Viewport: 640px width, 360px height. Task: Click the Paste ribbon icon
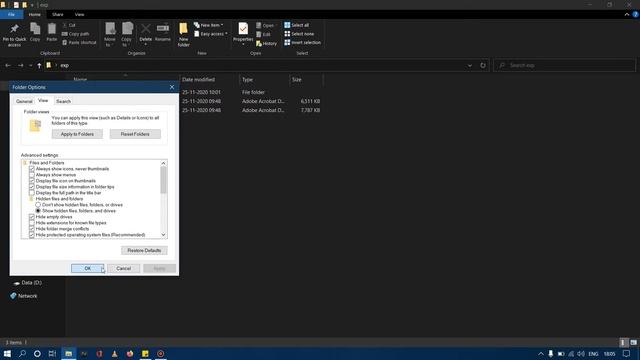pyautogui.click(x=52, y=29)
